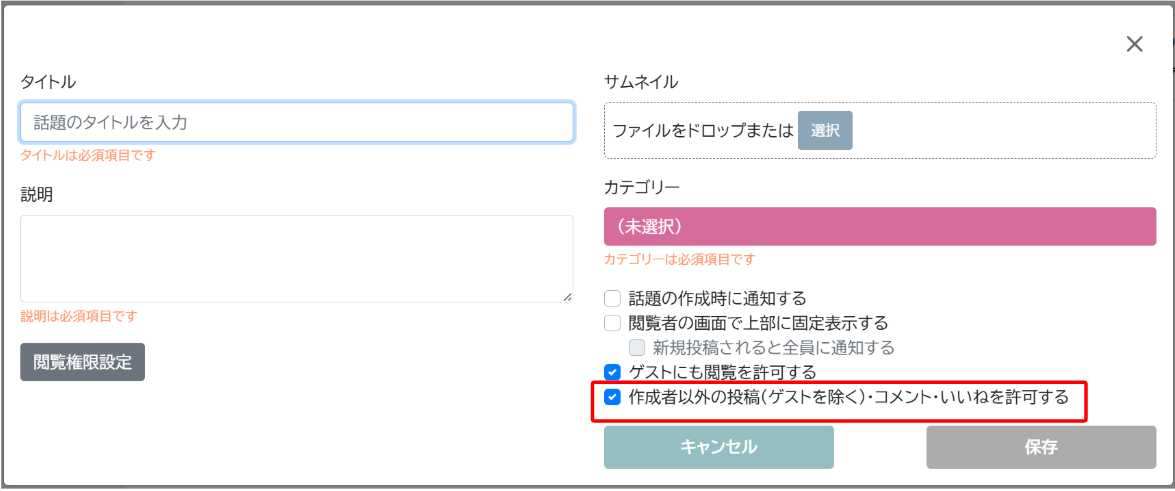
Task: Uncheck 作成者以外の投稿・コメント・いいねを許可する checkbox
Action: coord(613,397)
